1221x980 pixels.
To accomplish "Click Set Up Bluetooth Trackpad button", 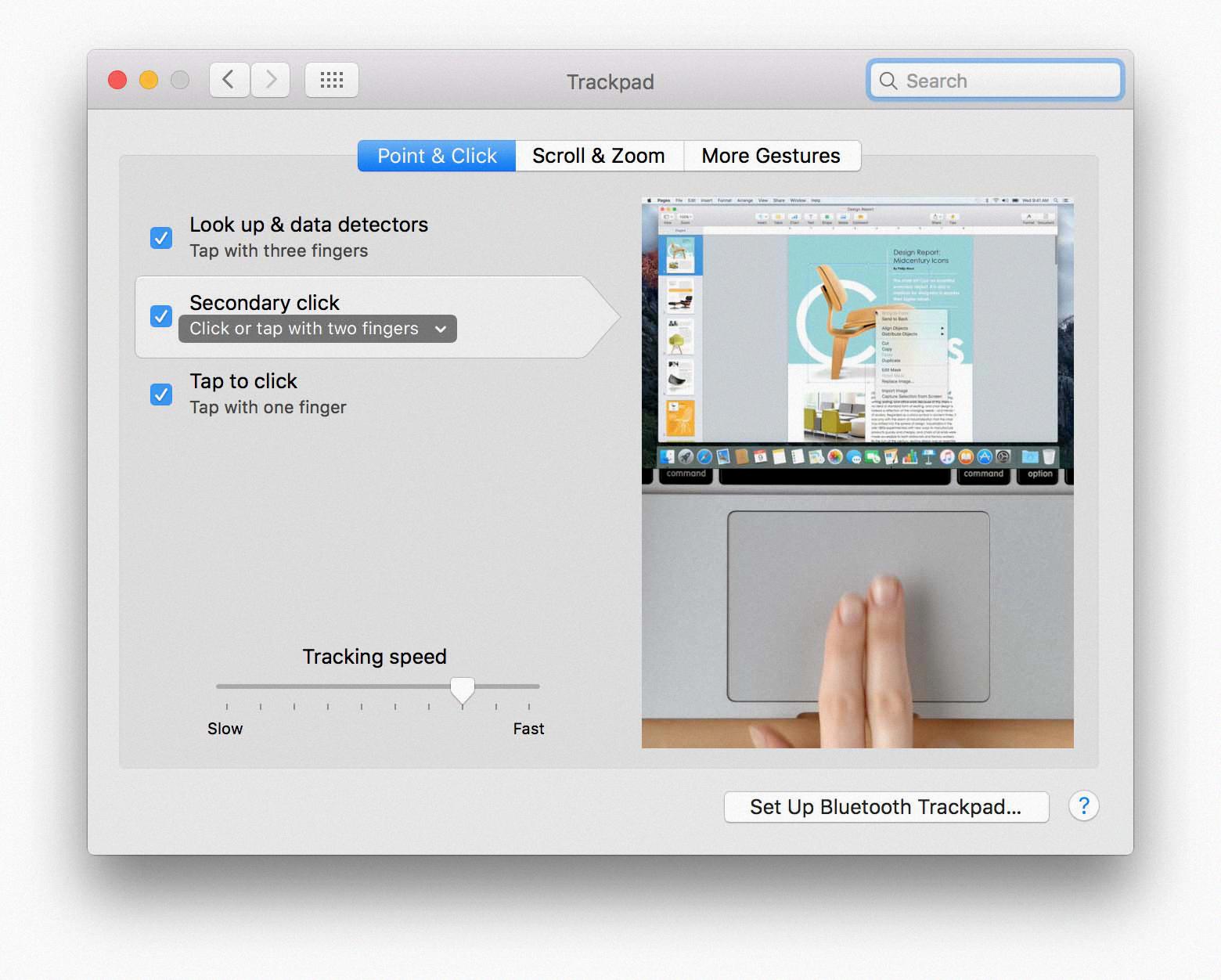I will tap(885, 806).
